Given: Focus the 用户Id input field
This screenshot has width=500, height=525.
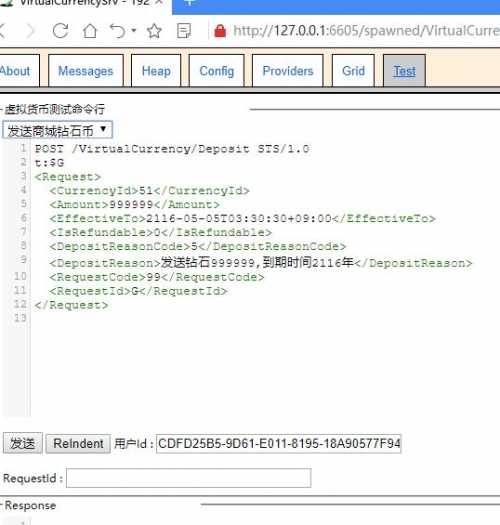Looking at the screenshot, I should tap(279, 444).
